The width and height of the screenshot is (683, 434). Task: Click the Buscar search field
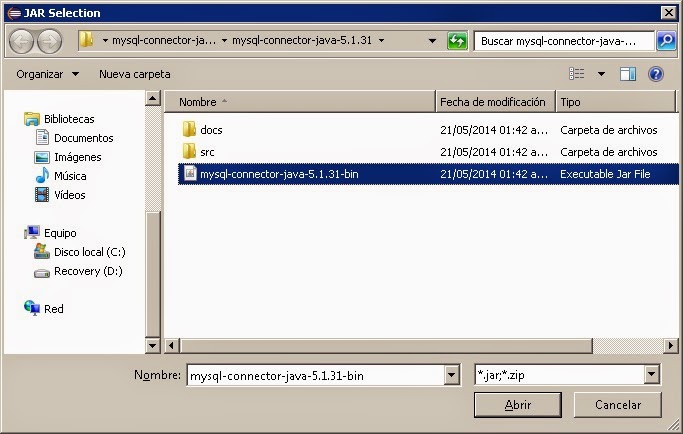coord(564,41)
